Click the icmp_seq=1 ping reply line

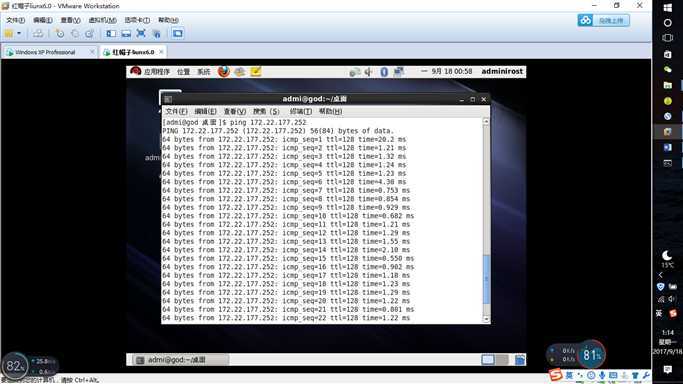coord(284,139)
